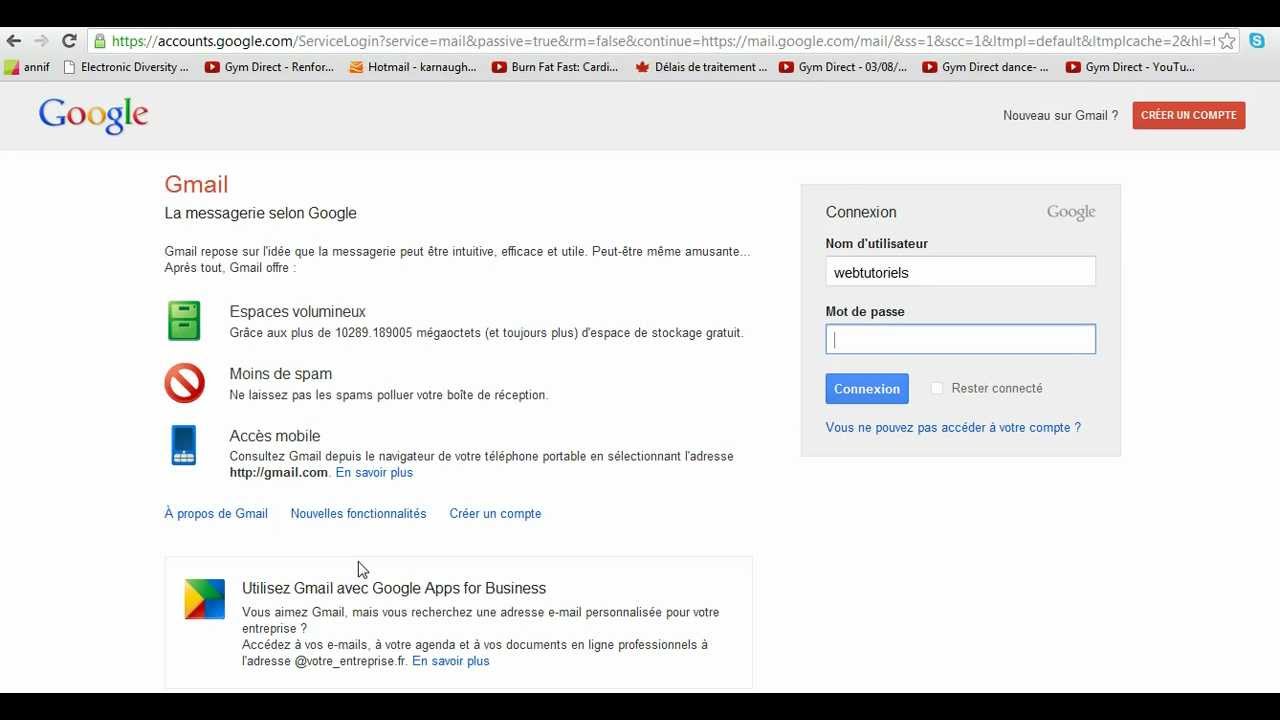The height and width of the screenshot is (720, 1280).
Task: Click the green filing cabinet storage icon
Action: click(184, 321)
